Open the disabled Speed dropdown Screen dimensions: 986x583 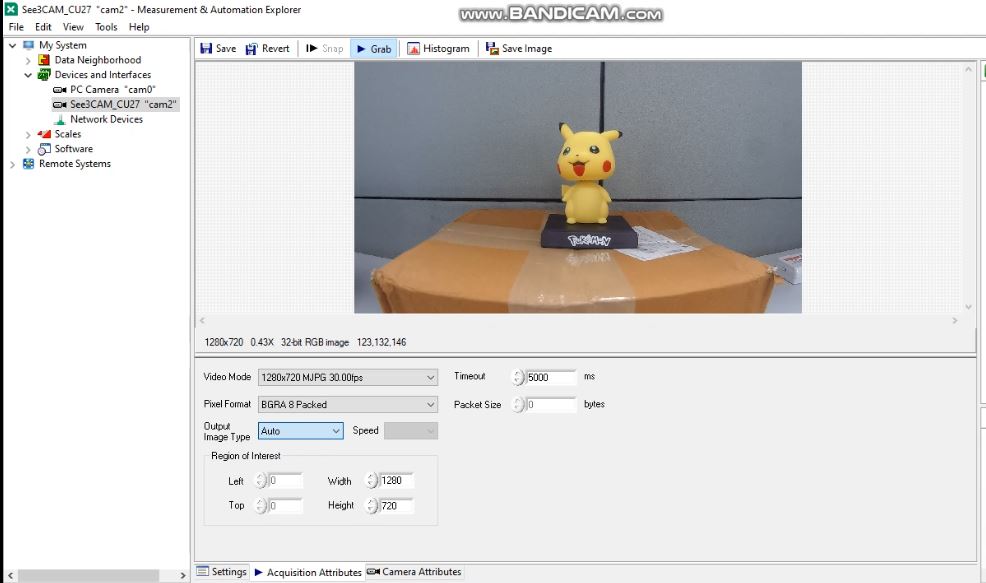pyautogui.click(x=411, y=431)
